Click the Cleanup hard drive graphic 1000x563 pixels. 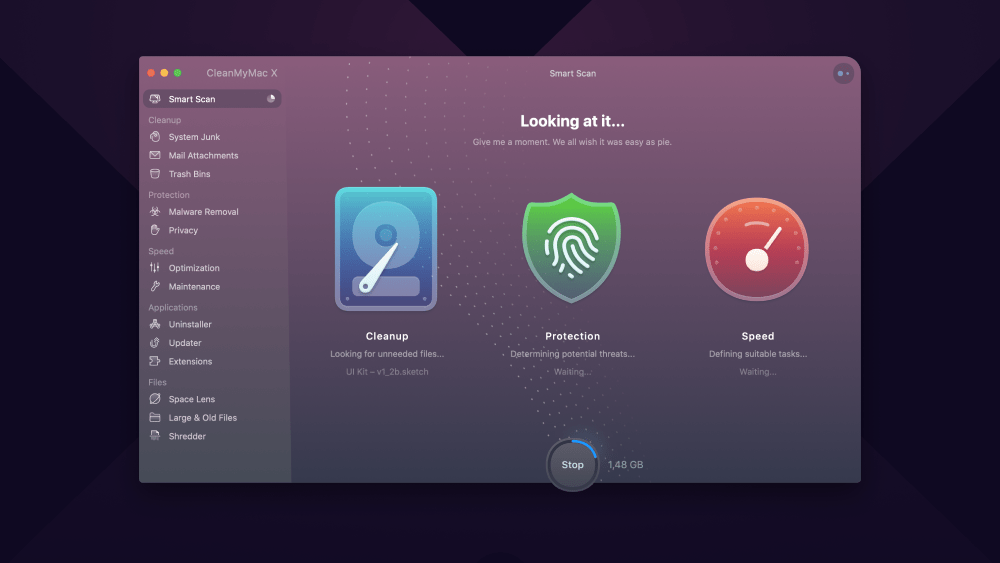386,248
